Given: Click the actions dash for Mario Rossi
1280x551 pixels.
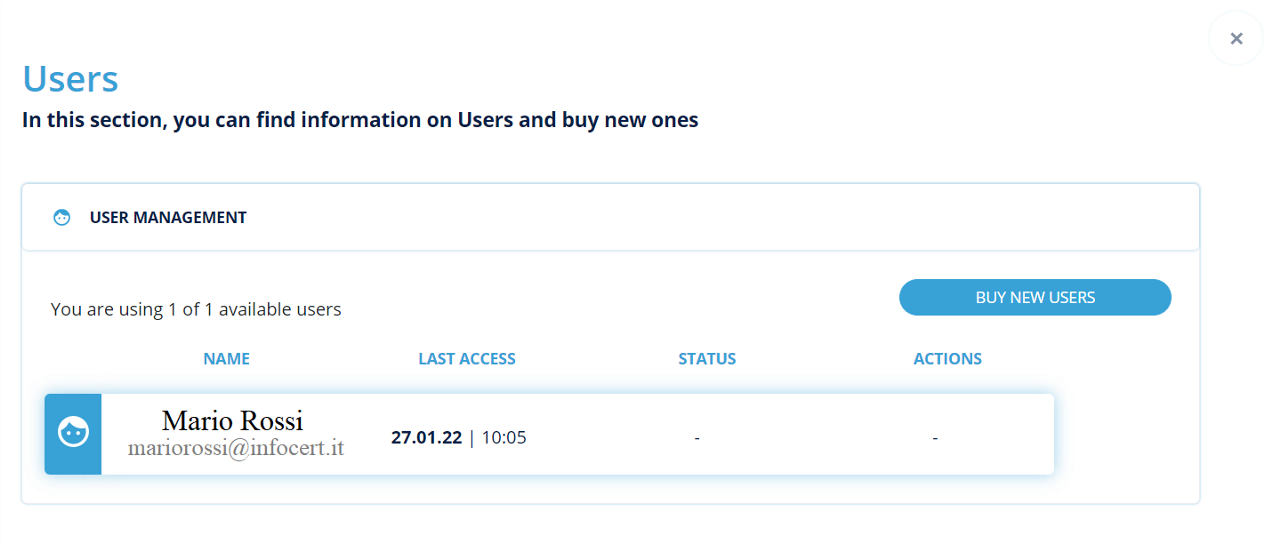Looking at the screenshot, I should tap(935, 437).
